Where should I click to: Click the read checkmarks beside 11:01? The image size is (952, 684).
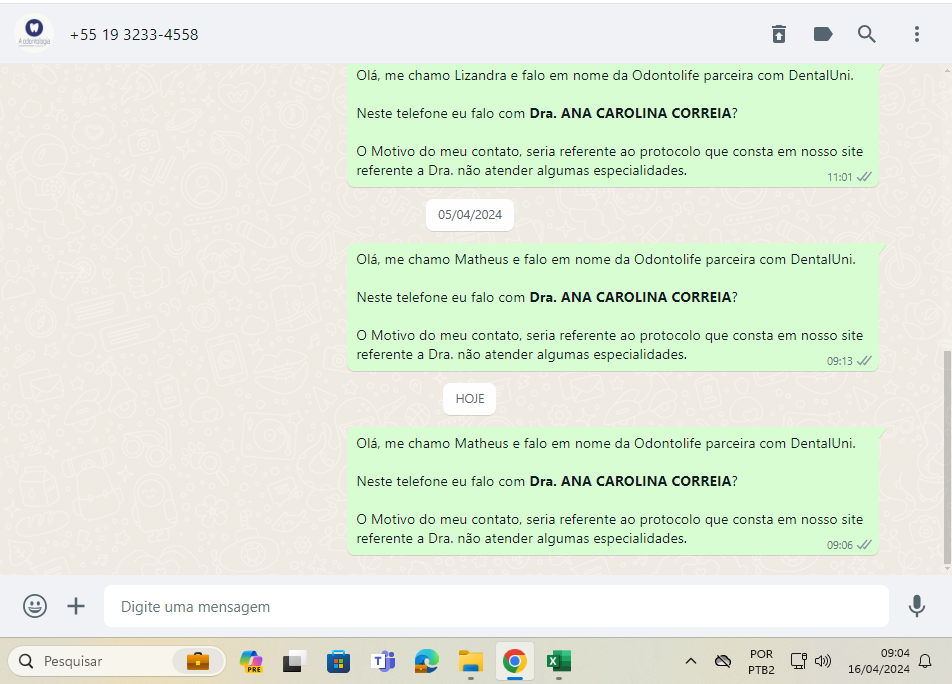tap(864, 177)
